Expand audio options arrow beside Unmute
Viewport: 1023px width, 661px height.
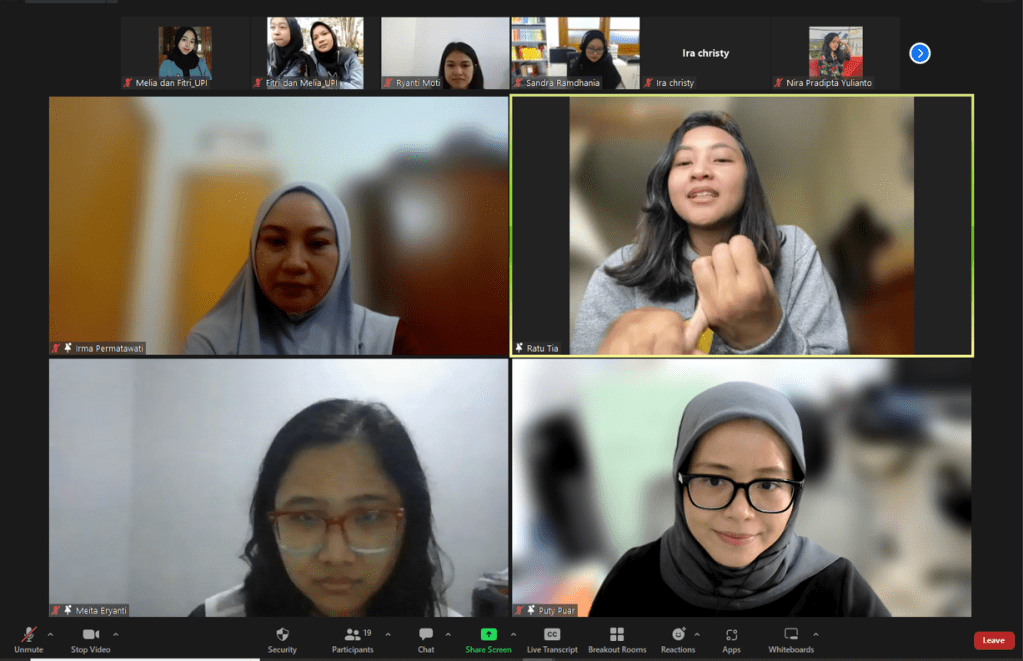coord(50,634)
